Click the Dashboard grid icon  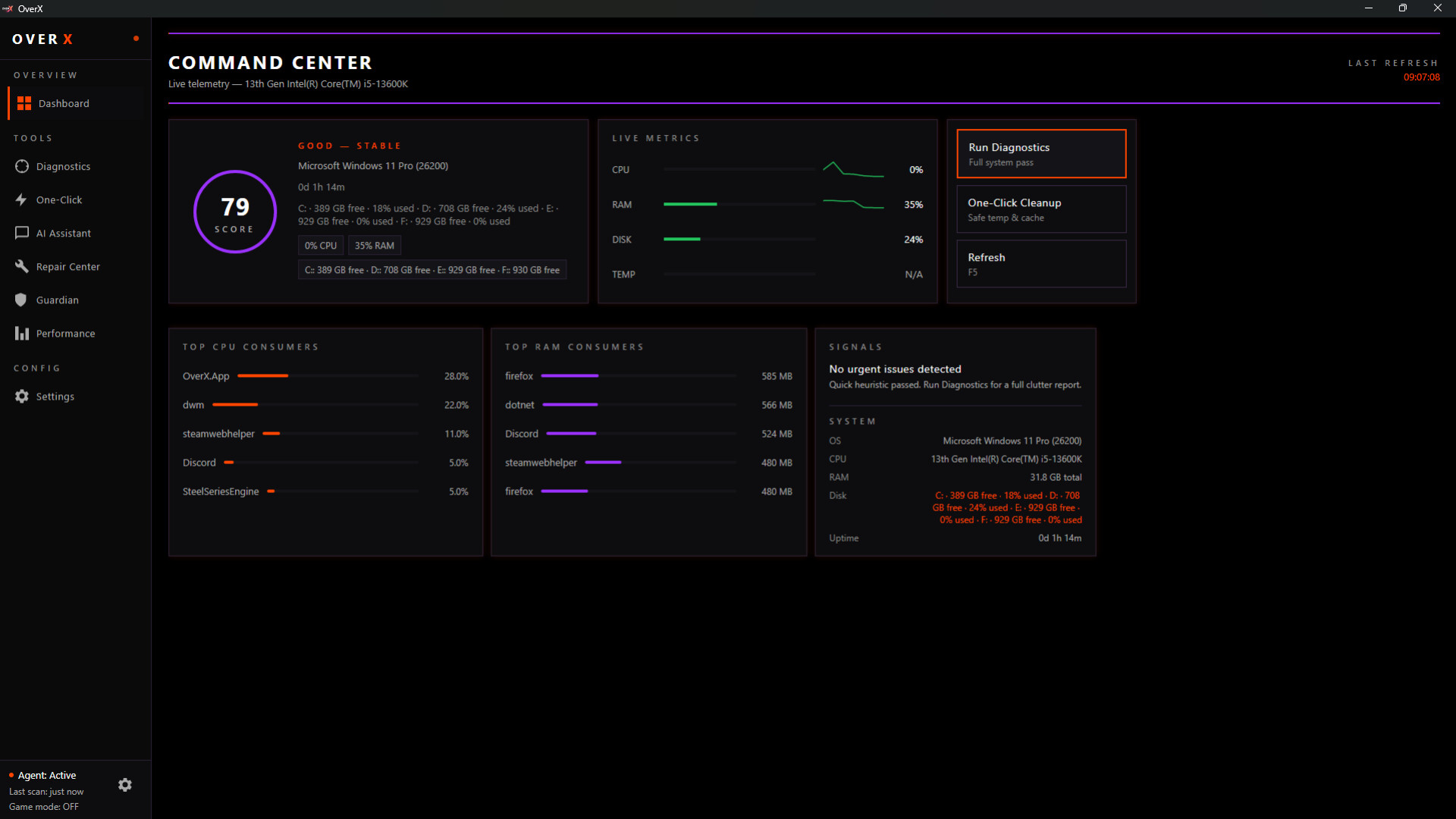click(24, 103)
